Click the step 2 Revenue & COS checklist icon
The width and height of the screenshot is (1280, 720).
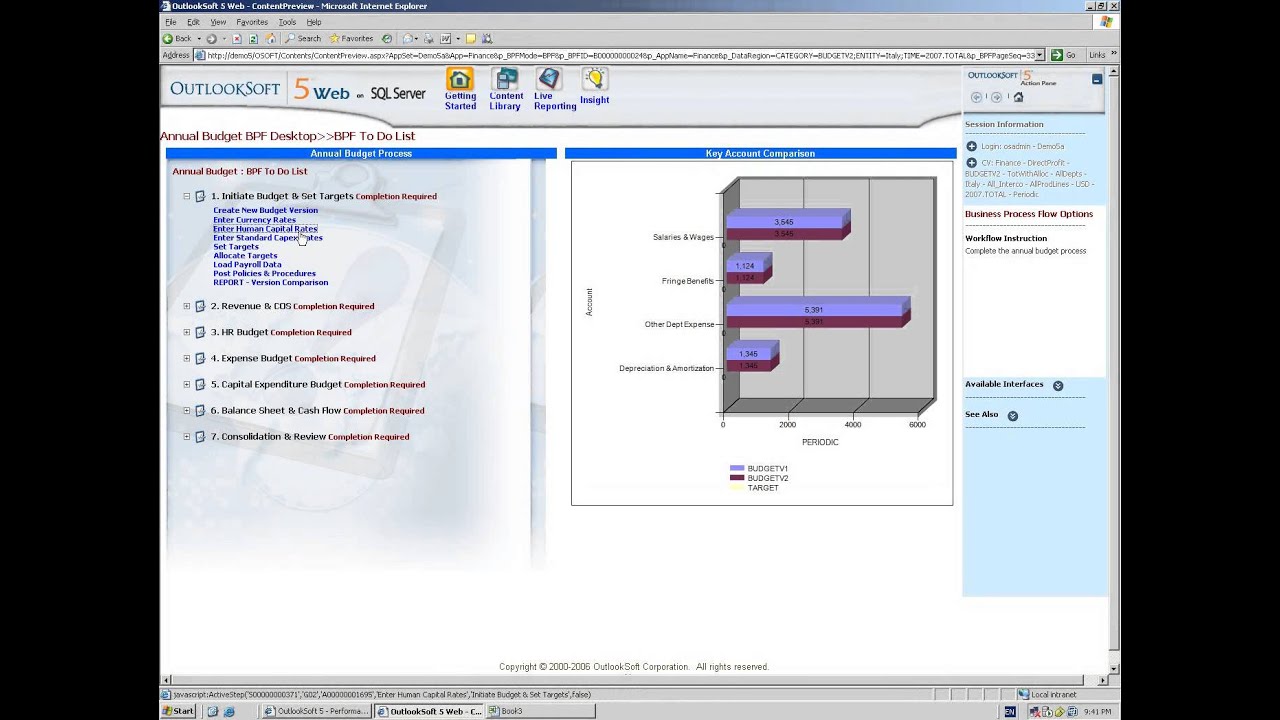200,306
